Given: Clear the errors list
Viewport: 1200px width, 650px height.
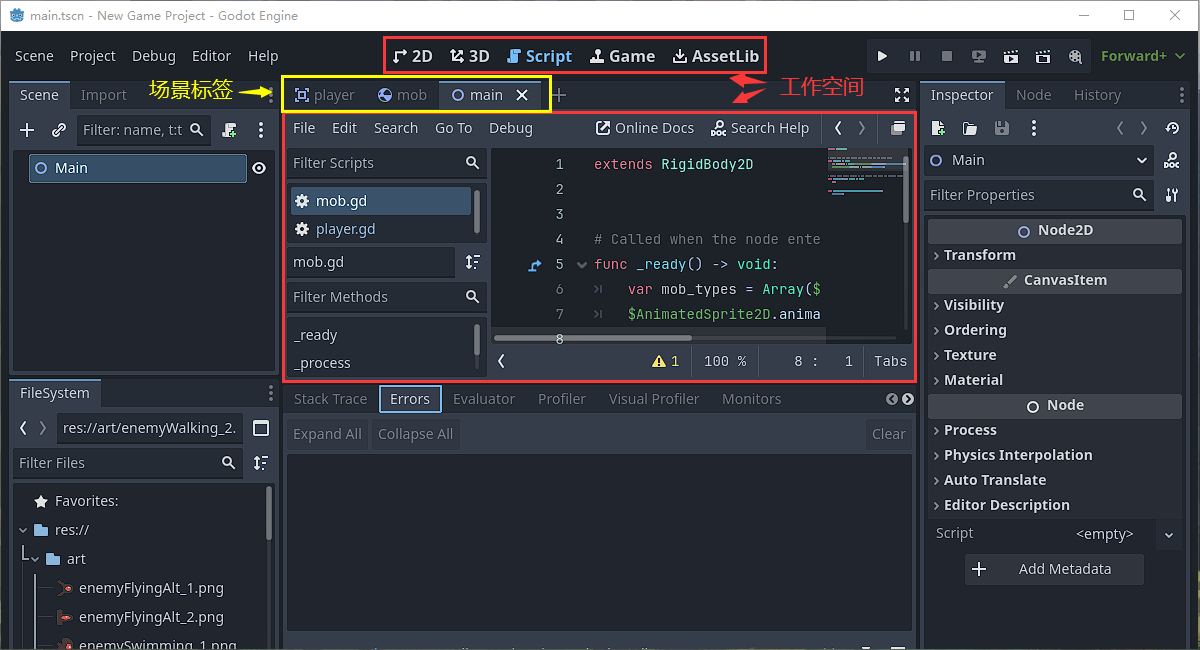Looking at the screenshot, I should (x=888, y=434).
